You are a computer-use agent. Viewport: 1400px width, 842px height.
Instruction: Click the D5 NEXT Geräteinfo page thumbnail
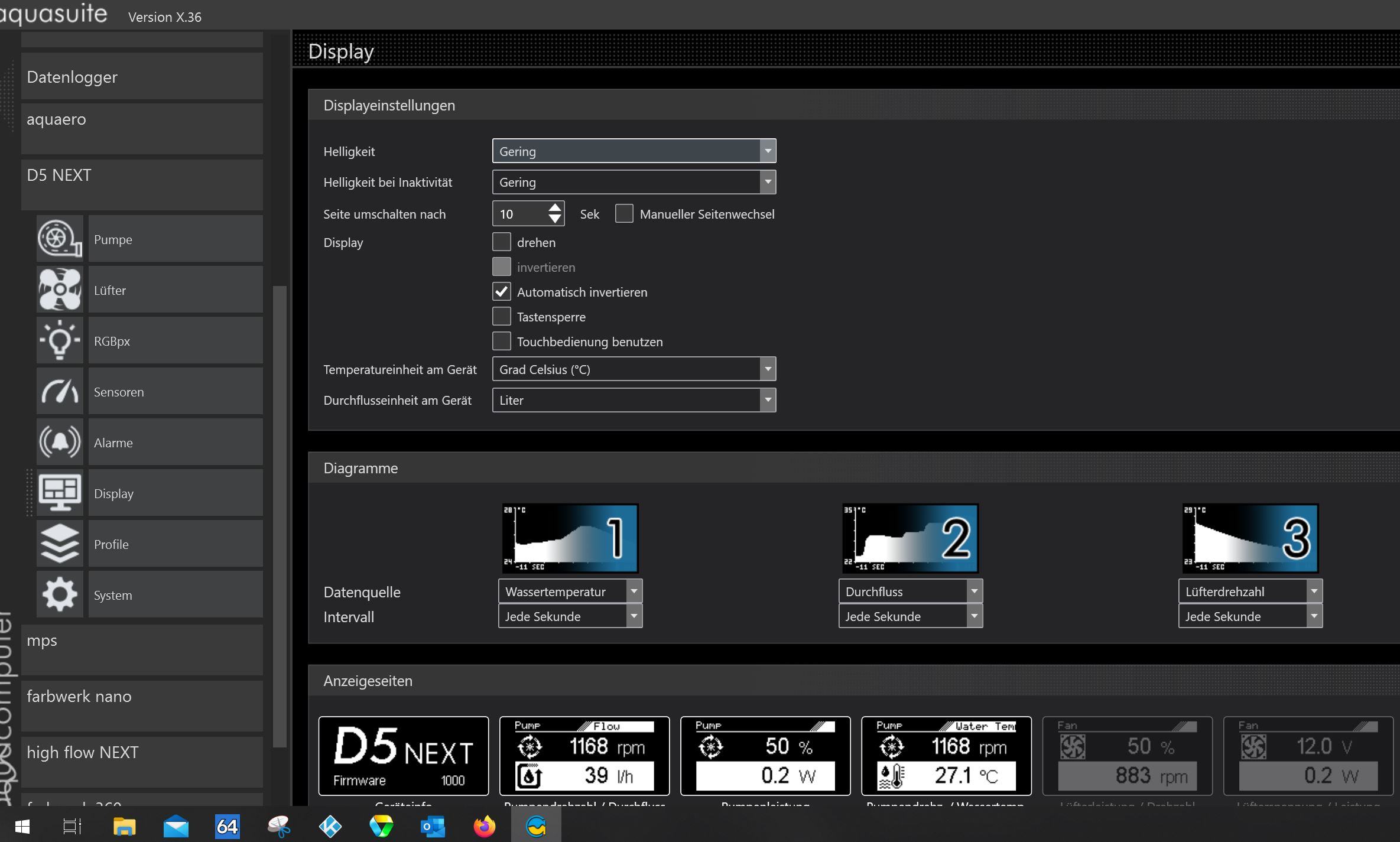(x=404, y=756)
